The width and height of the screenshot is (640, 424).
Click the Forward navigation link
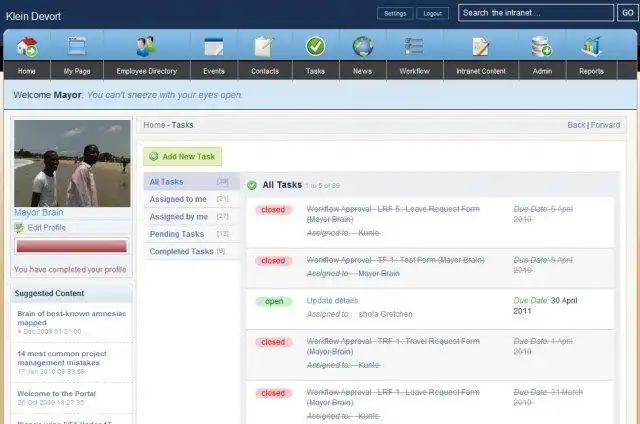coord(605,125)
